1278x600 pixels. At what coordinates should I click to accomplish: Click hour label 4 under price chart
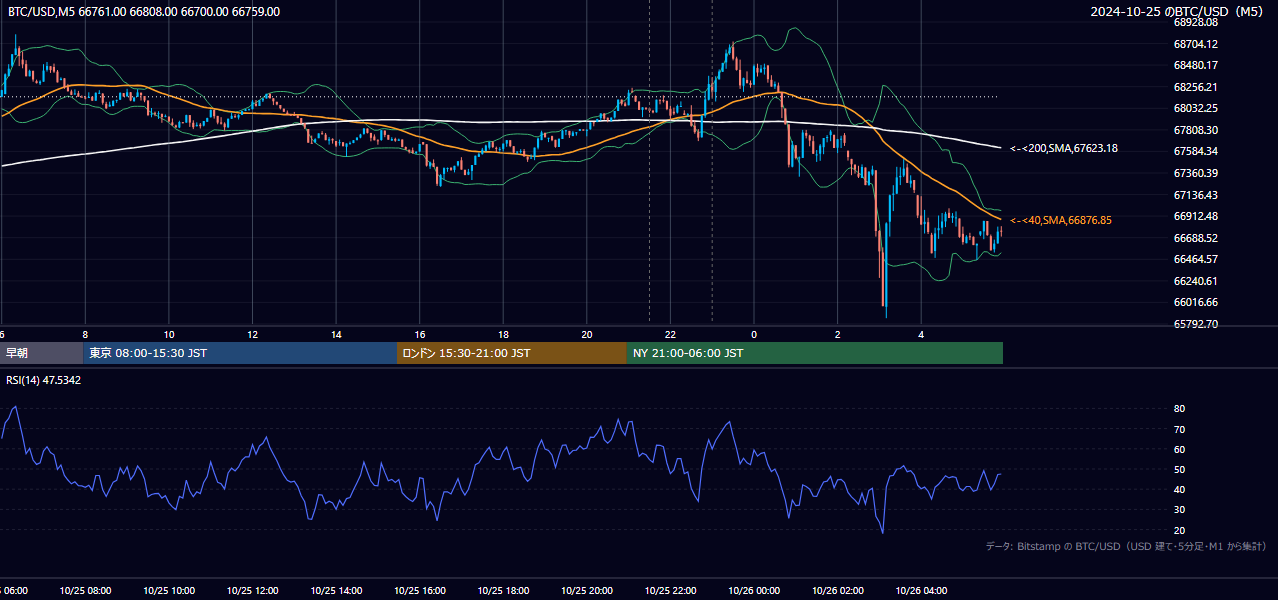pyautogui.click(x=922, y=334)
